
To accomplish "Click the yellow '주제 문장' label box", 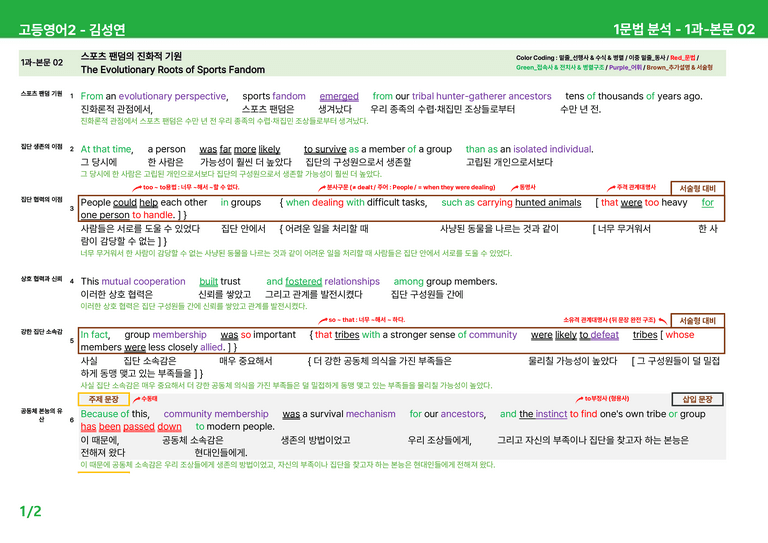I will [x=103, y=399].
